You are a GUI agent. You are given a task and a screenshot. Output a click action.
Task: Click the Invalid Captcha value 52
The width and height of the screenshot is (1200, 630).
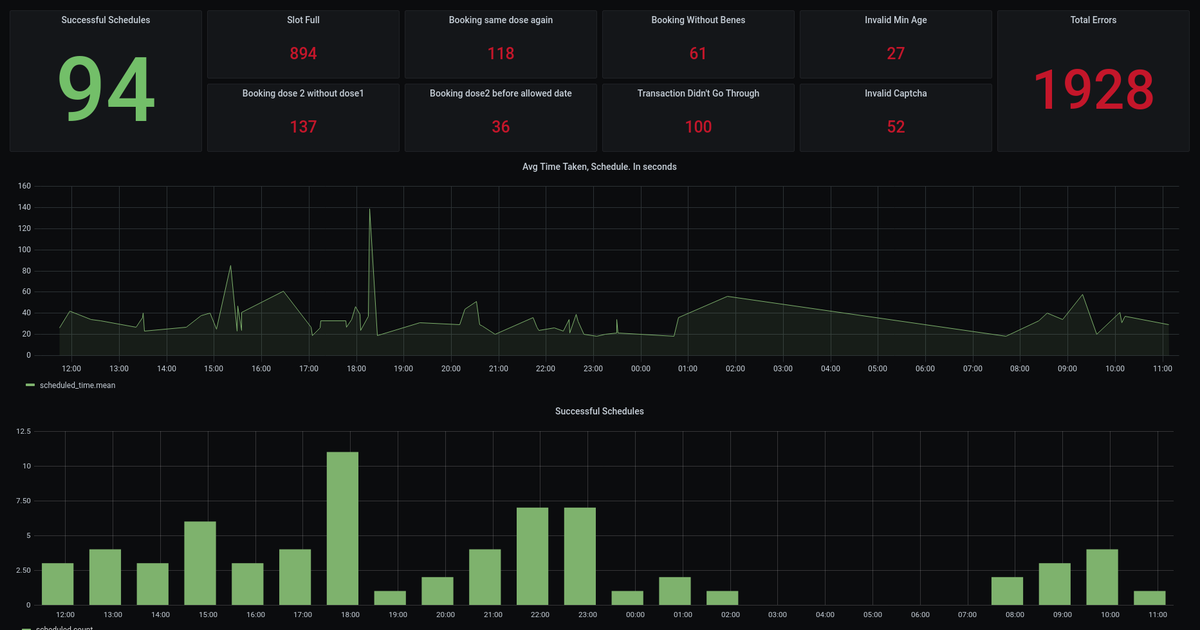coord(896,127)
